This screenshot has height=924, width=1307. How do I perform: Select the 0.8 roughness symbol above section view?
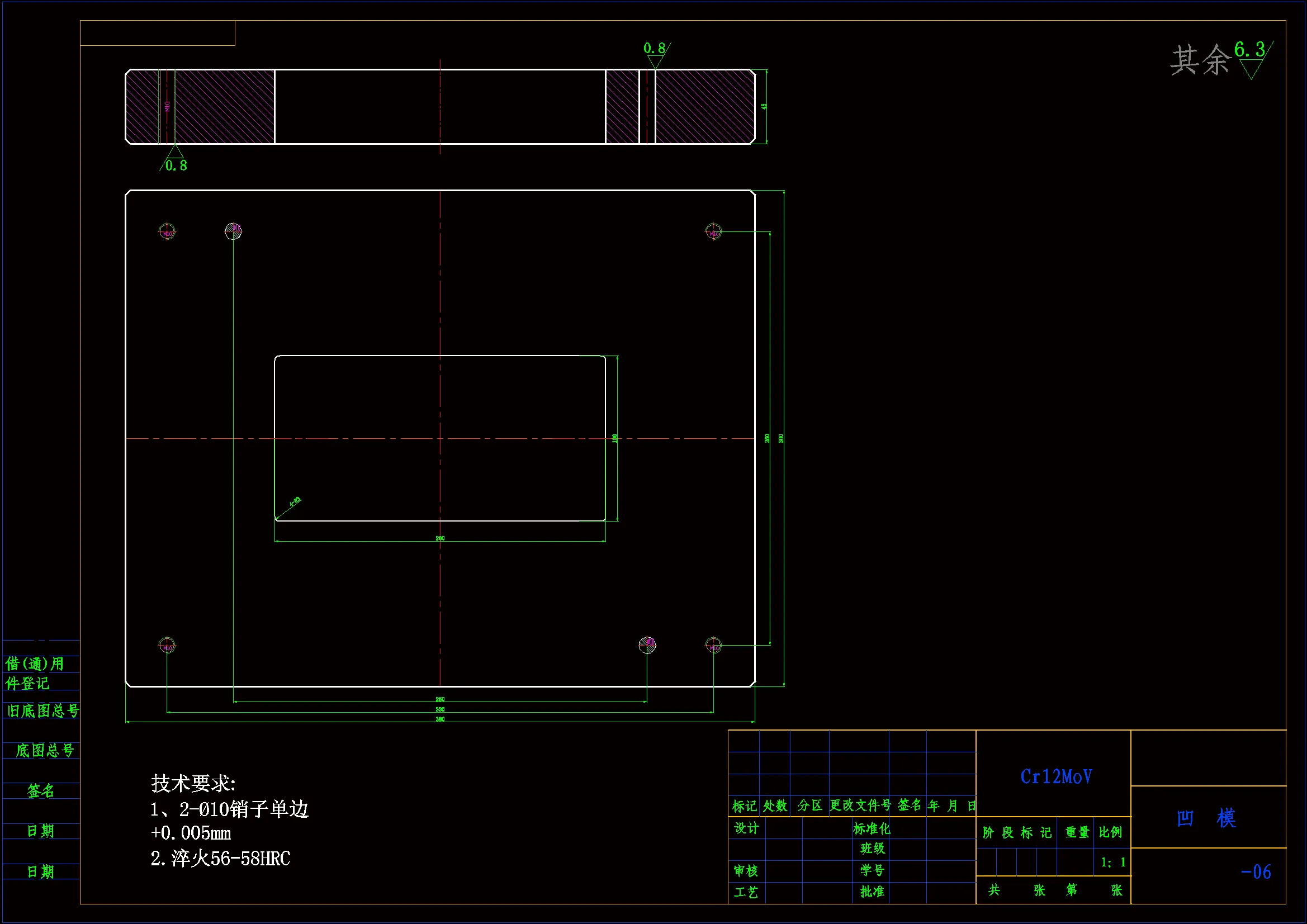[x=656, y=54]
